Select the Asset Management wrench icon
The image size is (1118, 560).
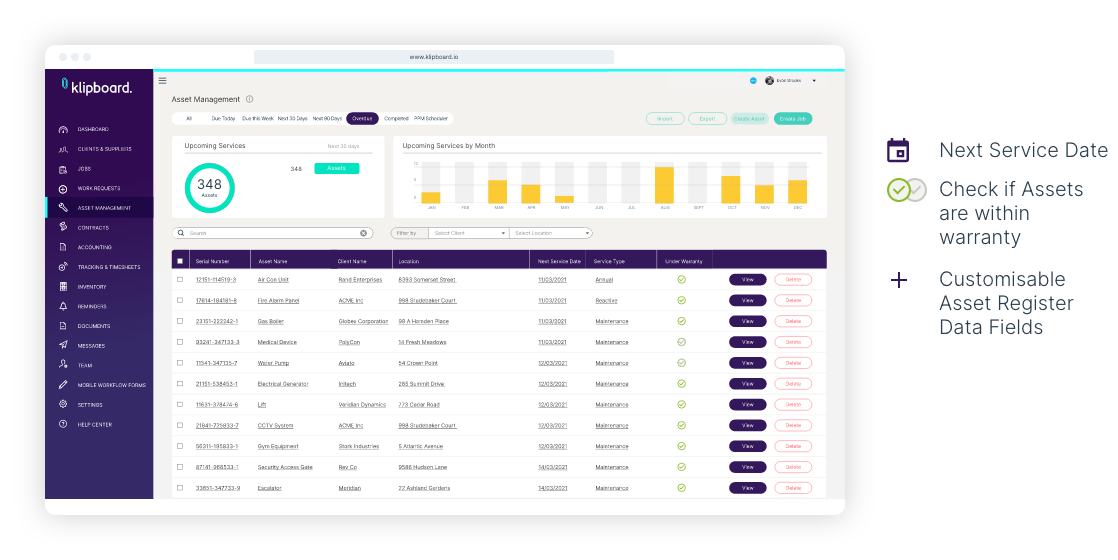[x=63, y=208]
